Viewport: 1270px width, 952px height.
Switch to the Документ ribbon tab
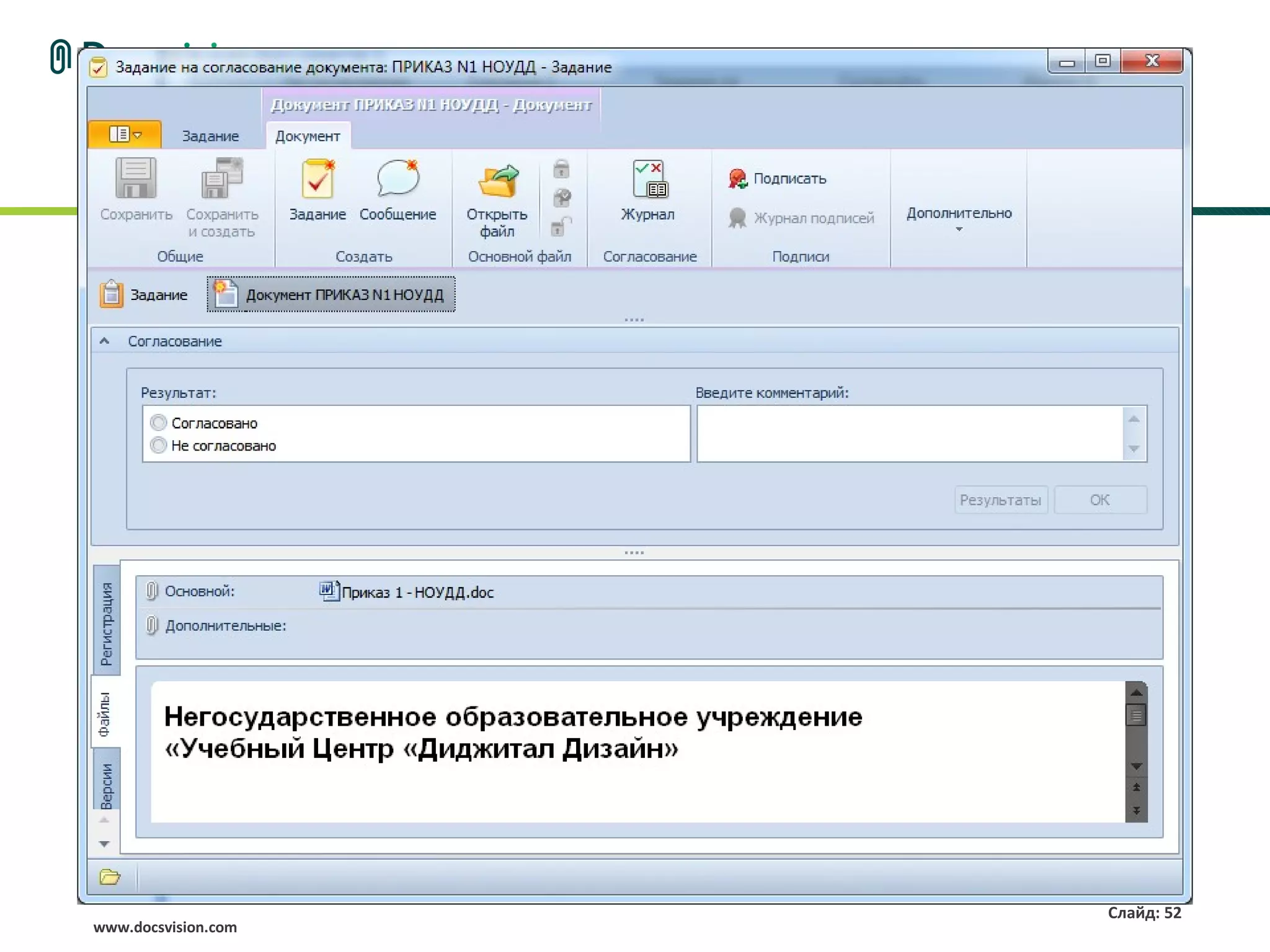(308, 136)
